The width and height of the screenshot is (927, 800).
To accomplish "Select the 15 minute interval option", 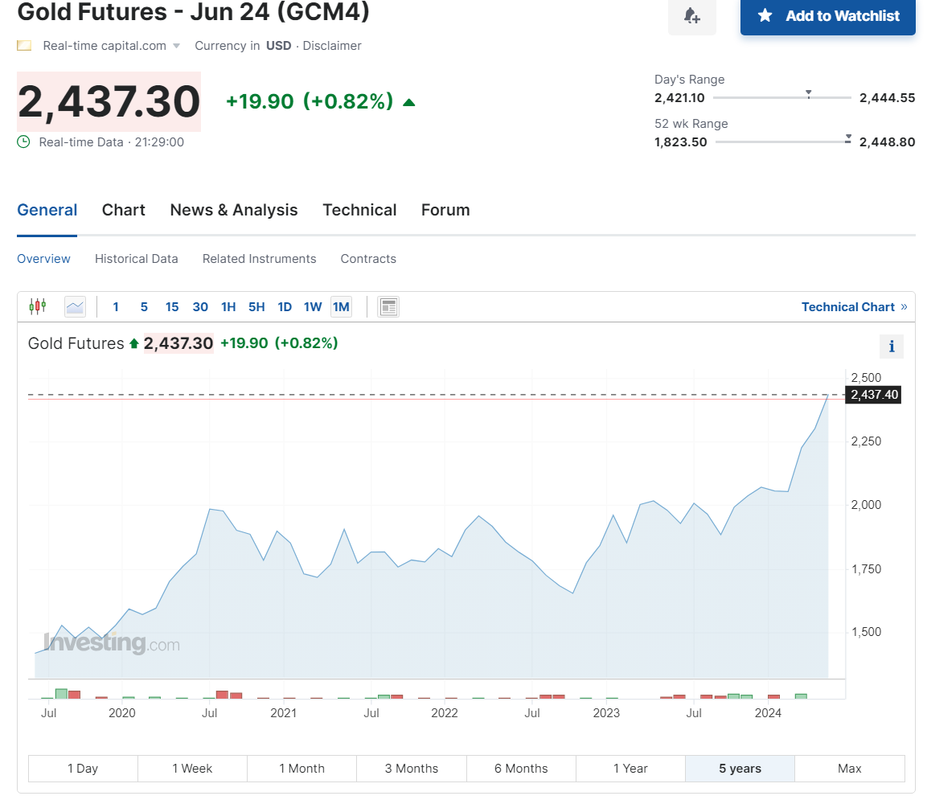I will [172, 307].
